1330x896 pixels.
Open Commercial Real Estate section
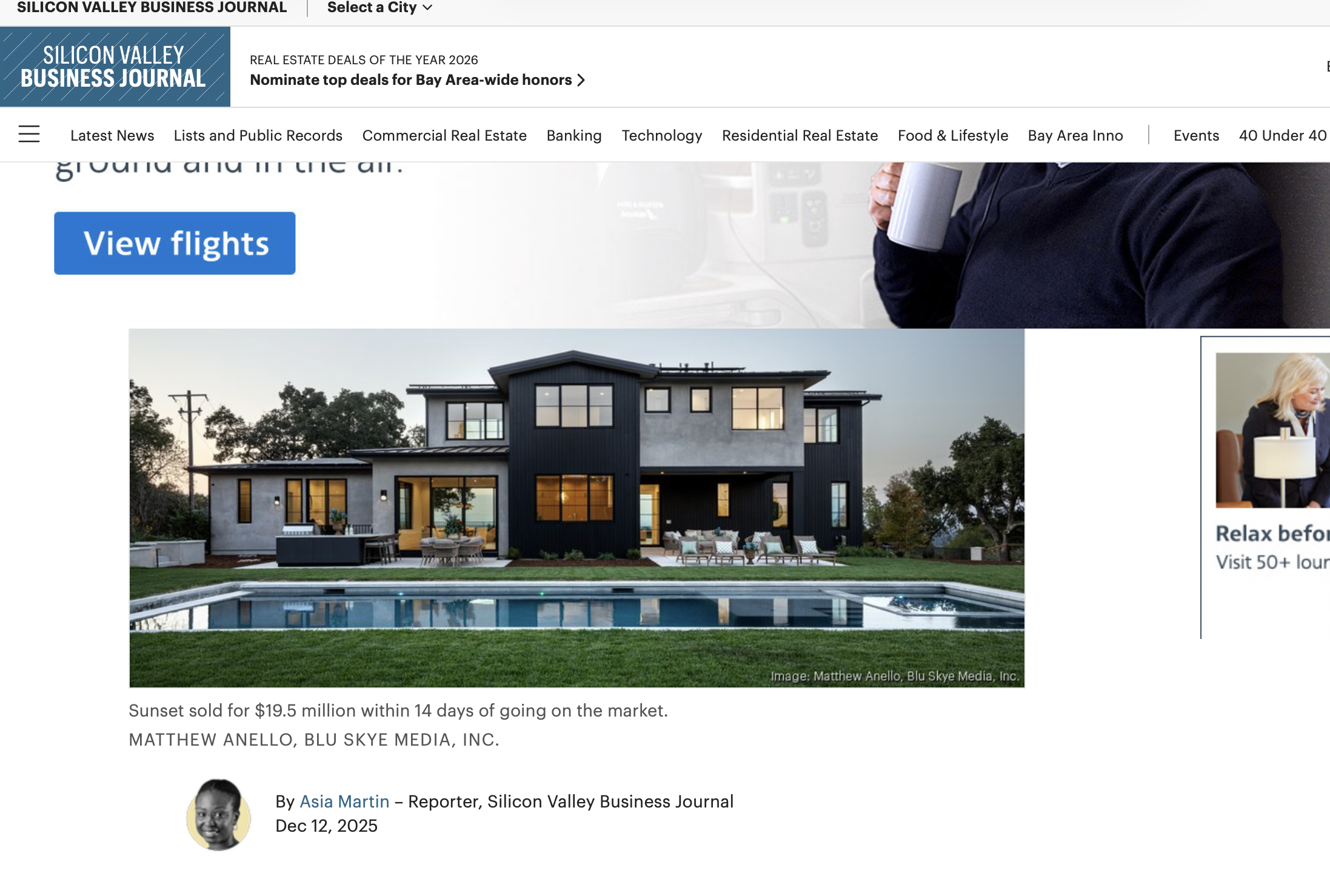click(444, 135)
